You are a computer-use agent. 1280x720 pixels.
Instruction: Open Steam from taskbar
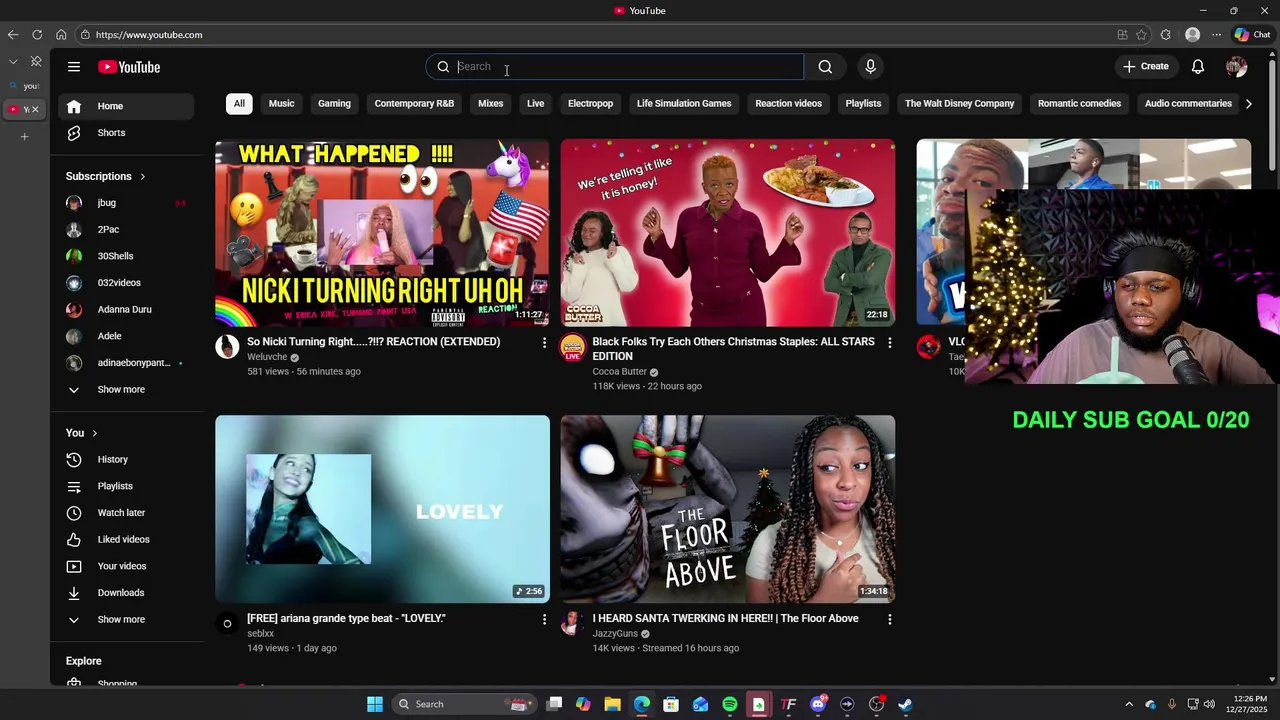(x=905, y=704)
